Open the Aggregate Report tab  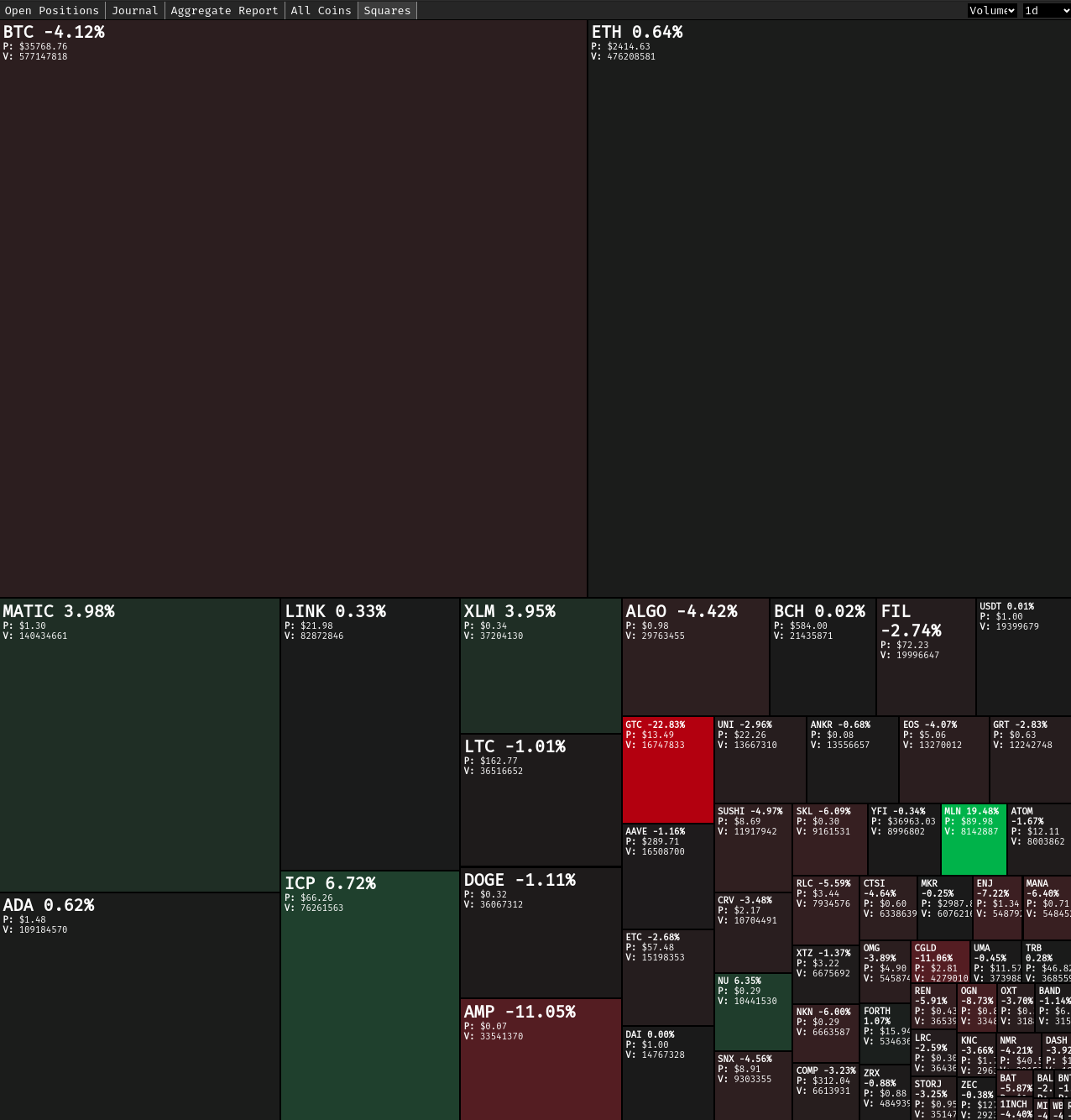tap(224, 10)
